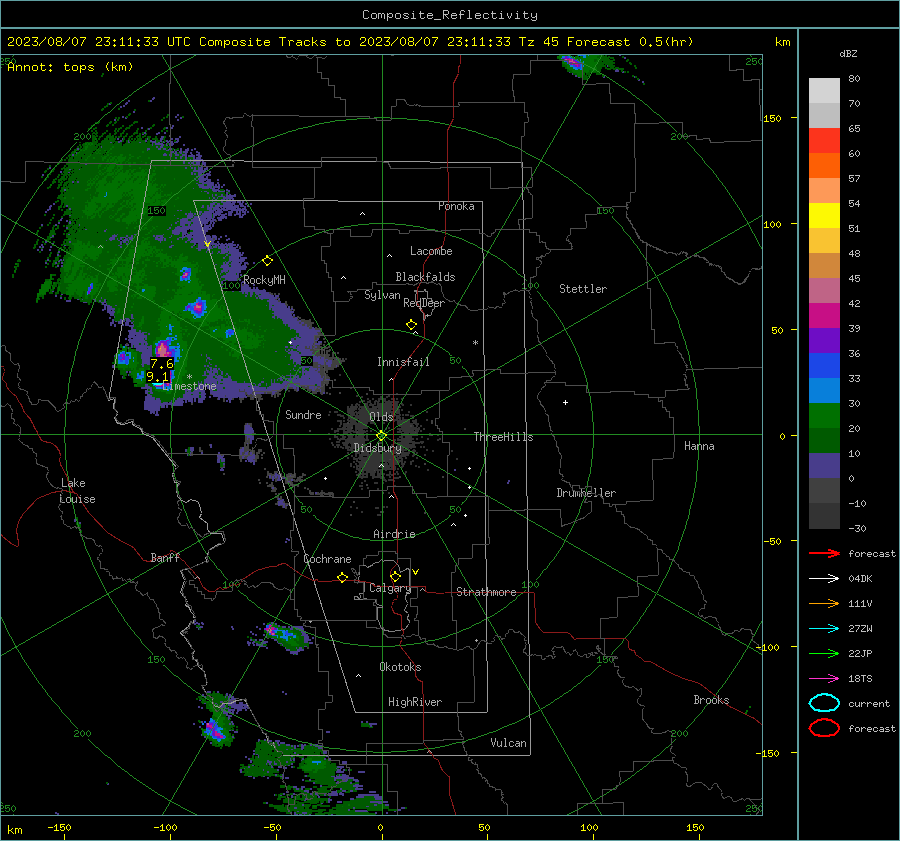Image resolution: width=900 pixels, height=841 pixels.
Task: Select the red band in dBZ legend
Action: [x=824, y=141]
